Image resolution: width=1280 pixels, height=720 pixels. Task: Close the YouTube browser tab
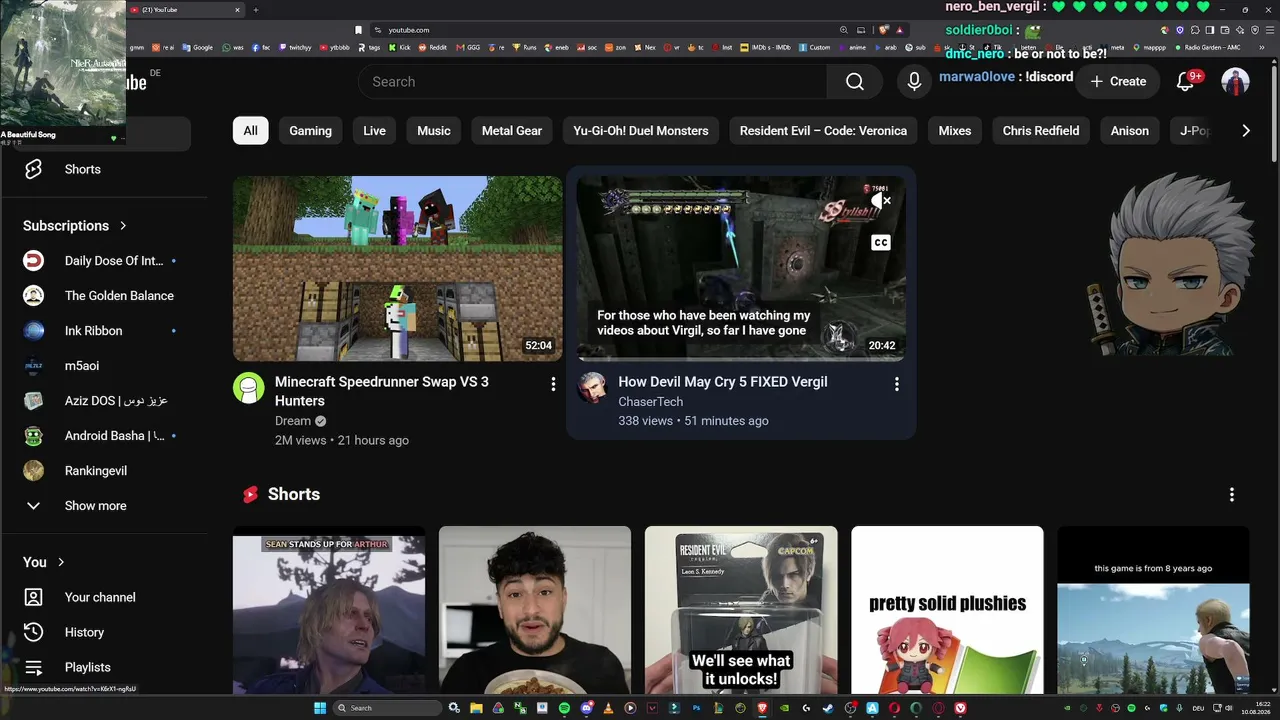click(237, 10)
